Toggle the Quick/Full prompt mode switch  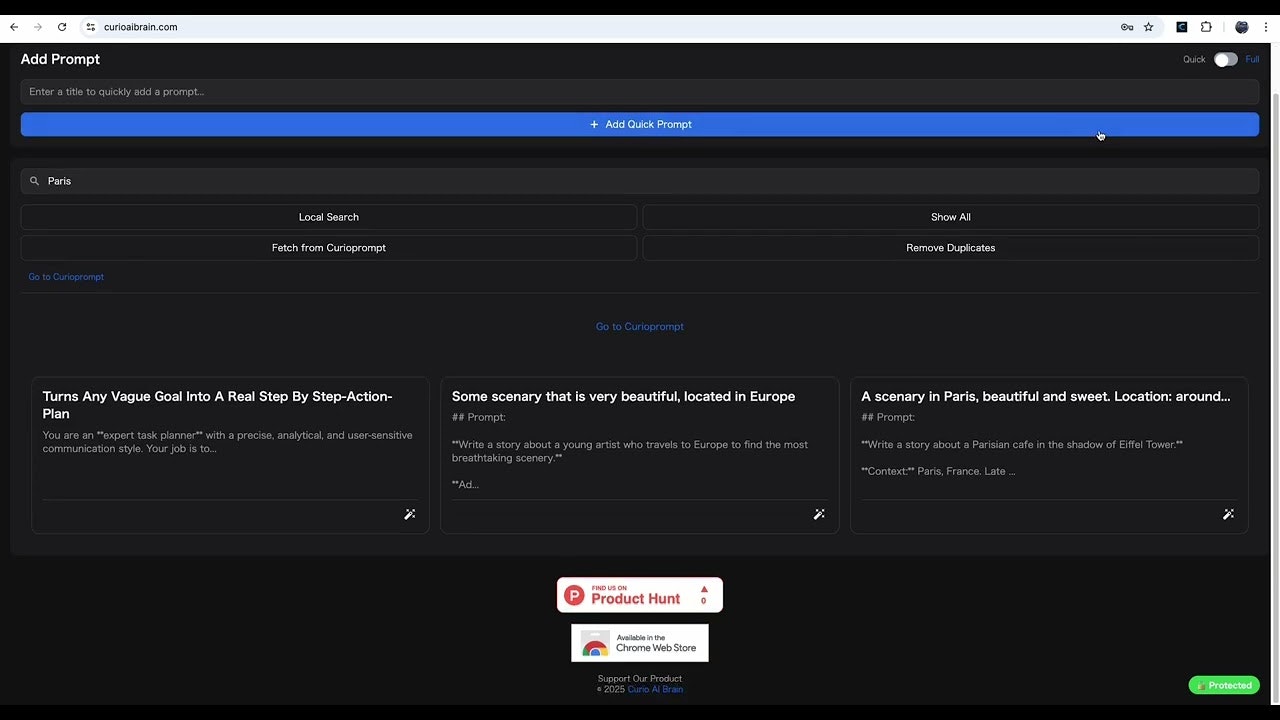(1226, 59)
